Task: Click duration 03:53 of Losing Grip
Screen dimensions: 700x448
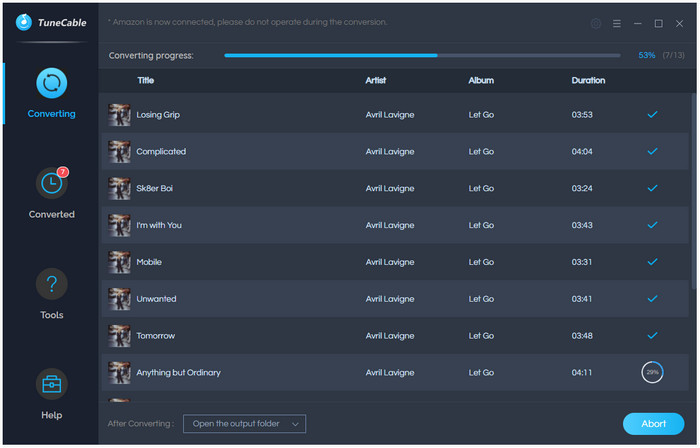Action: pyautogui.click(x=582, y=115)
